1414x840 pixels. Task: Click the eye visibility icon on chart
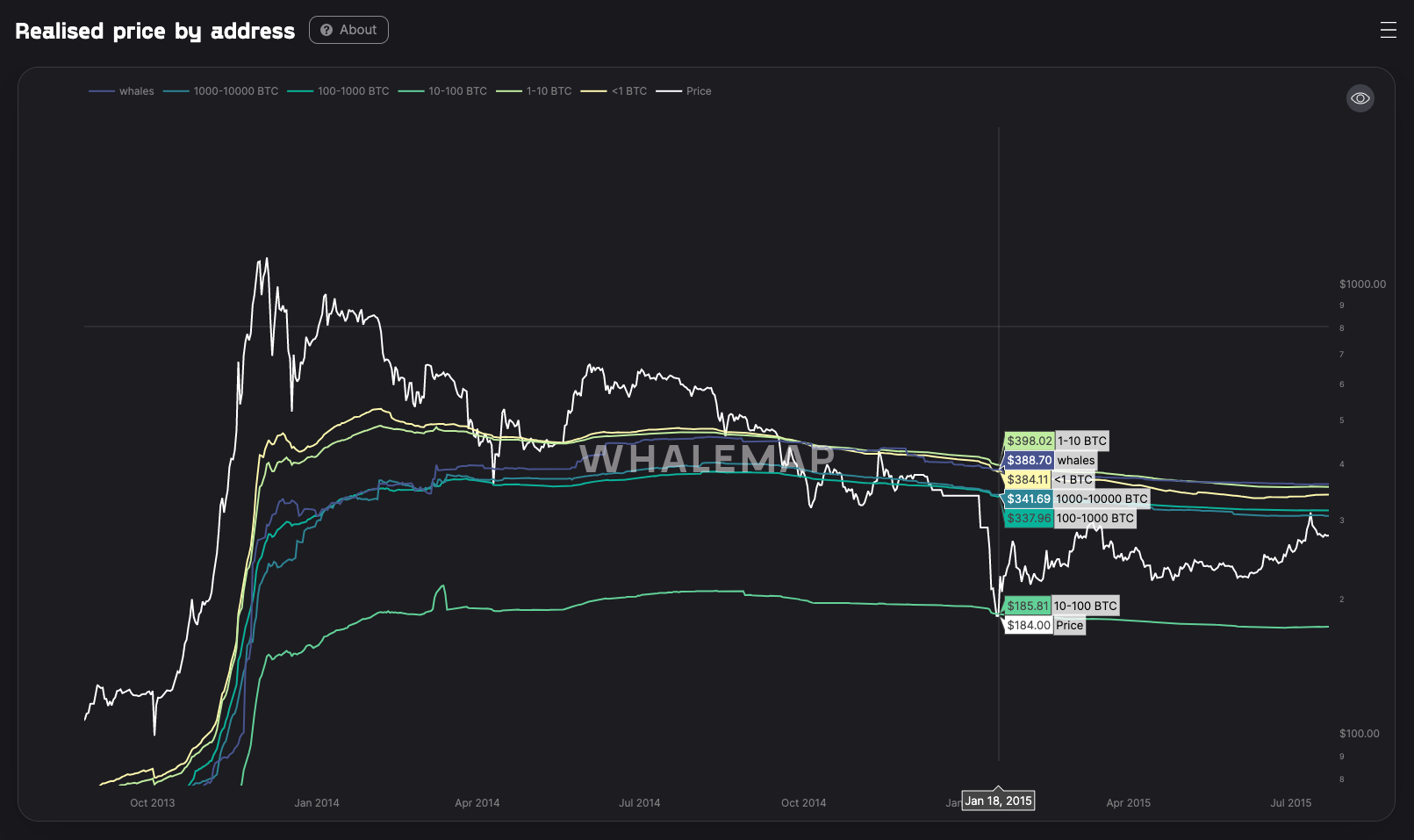(x=1360, y=98)
